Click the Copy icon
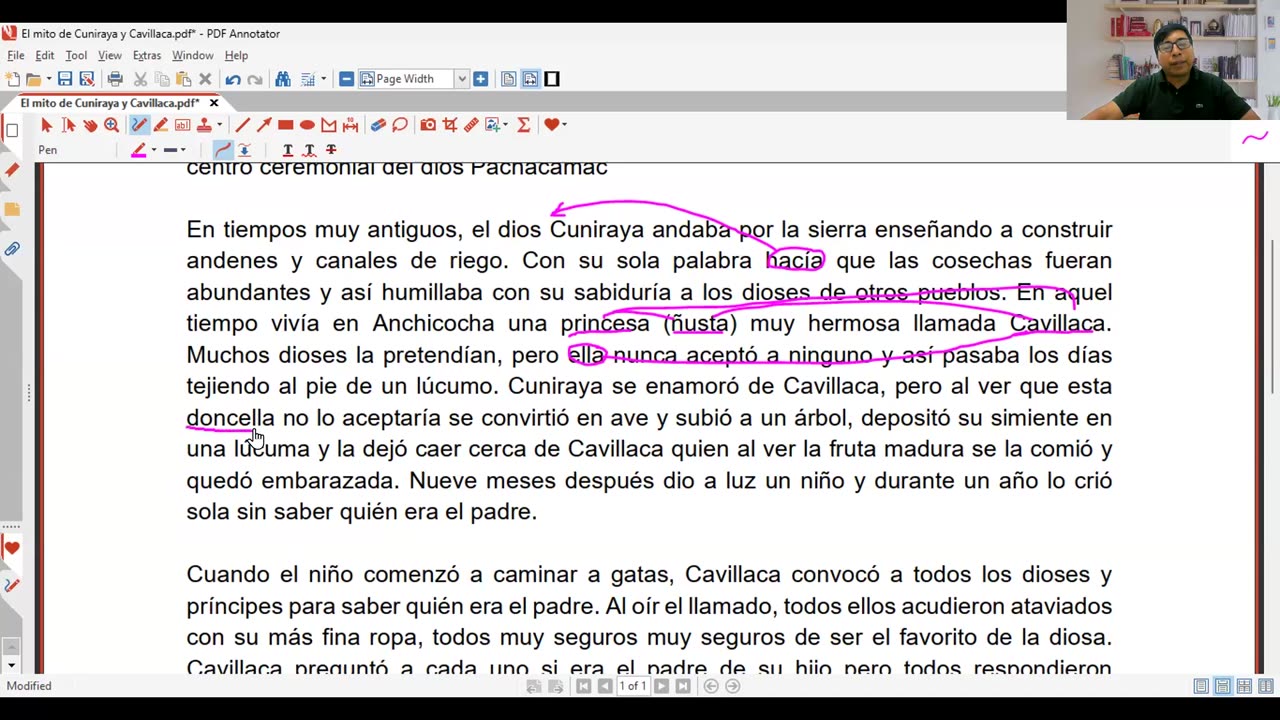Viewport: 1280px width, 720px height. (x=162, y=79)
